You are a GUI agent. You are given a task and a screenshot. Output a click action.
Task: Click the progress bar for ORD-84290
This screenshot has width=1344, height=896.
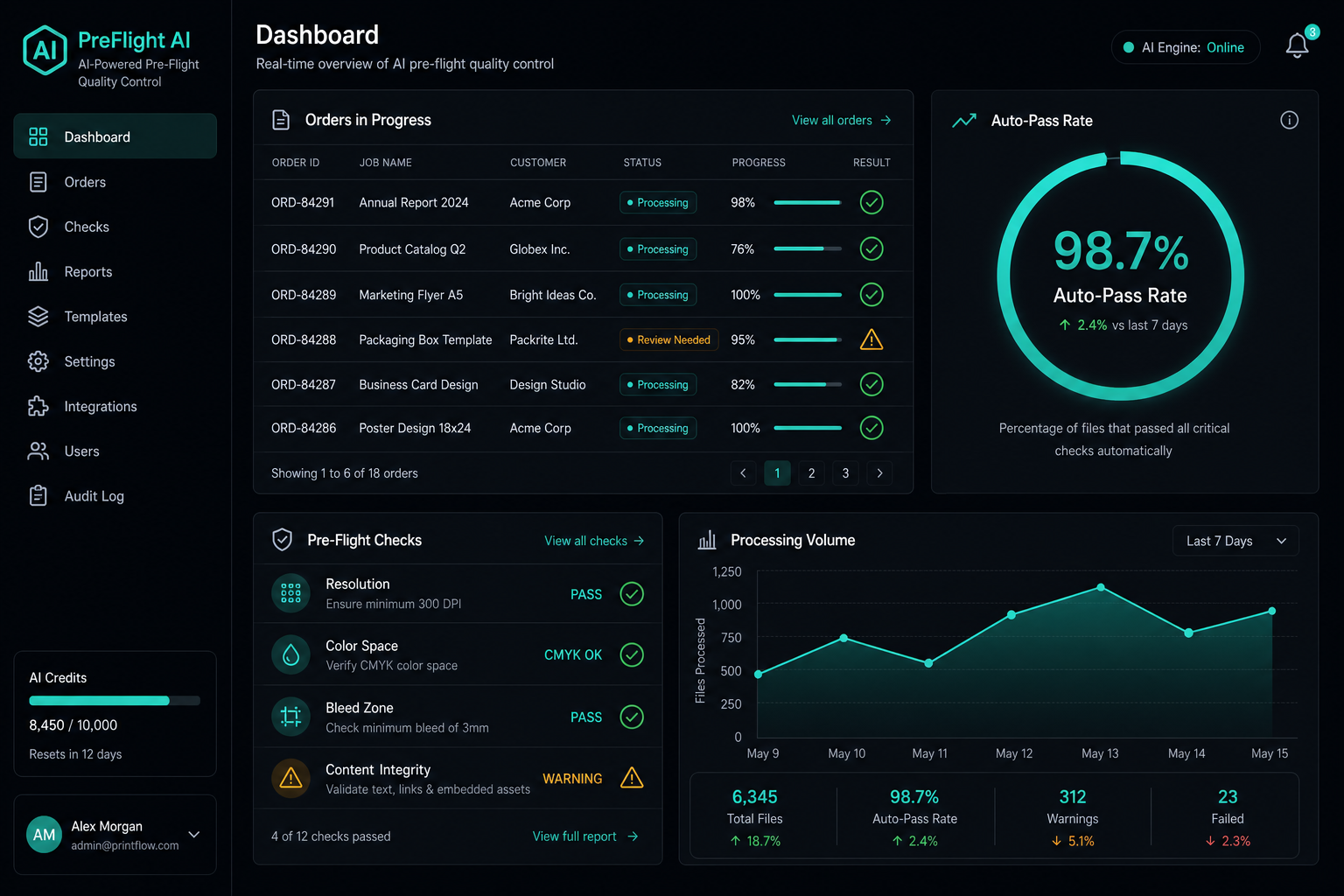(x=808, y=248)
